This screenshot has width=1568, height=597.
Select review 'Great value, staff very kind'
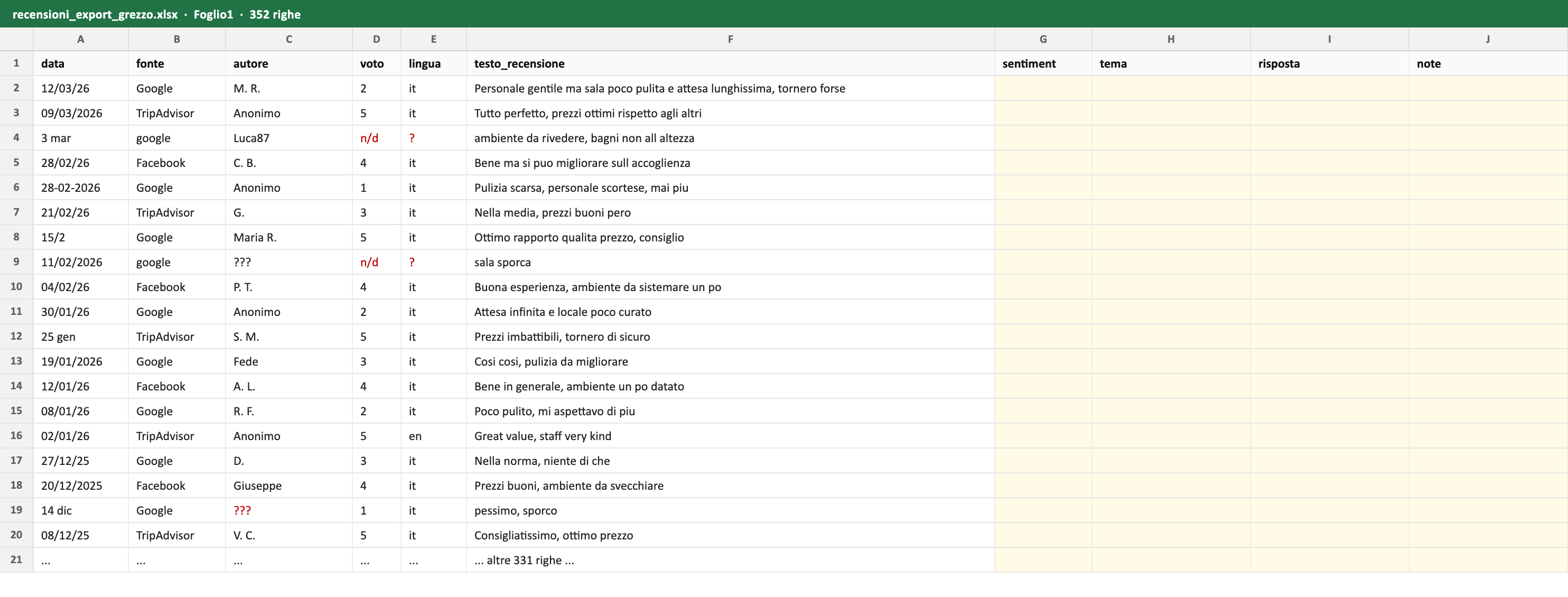coord(731,436)
